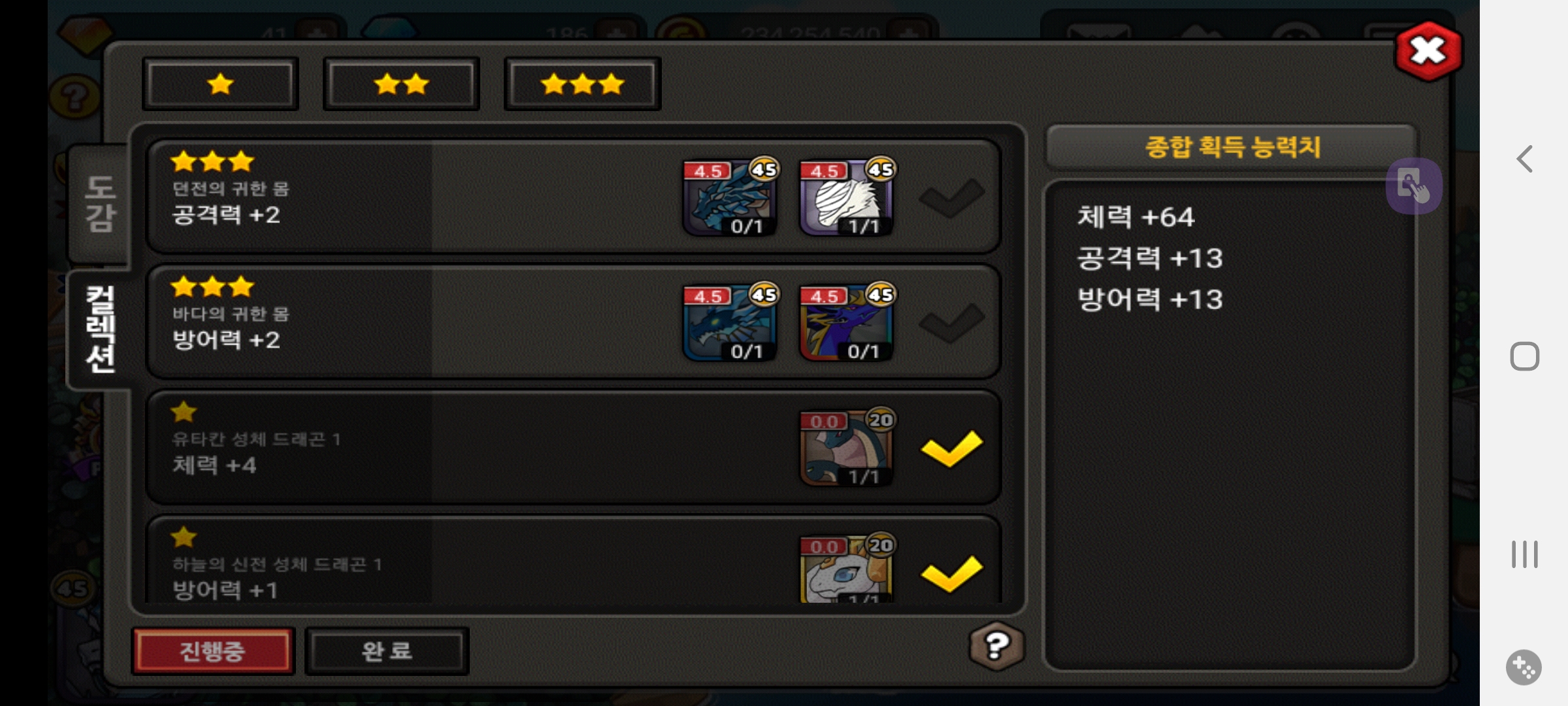Click the bandaged white creature portrait
The width and height of the screenshot is (1568, 706).
[x=847, y=196]
